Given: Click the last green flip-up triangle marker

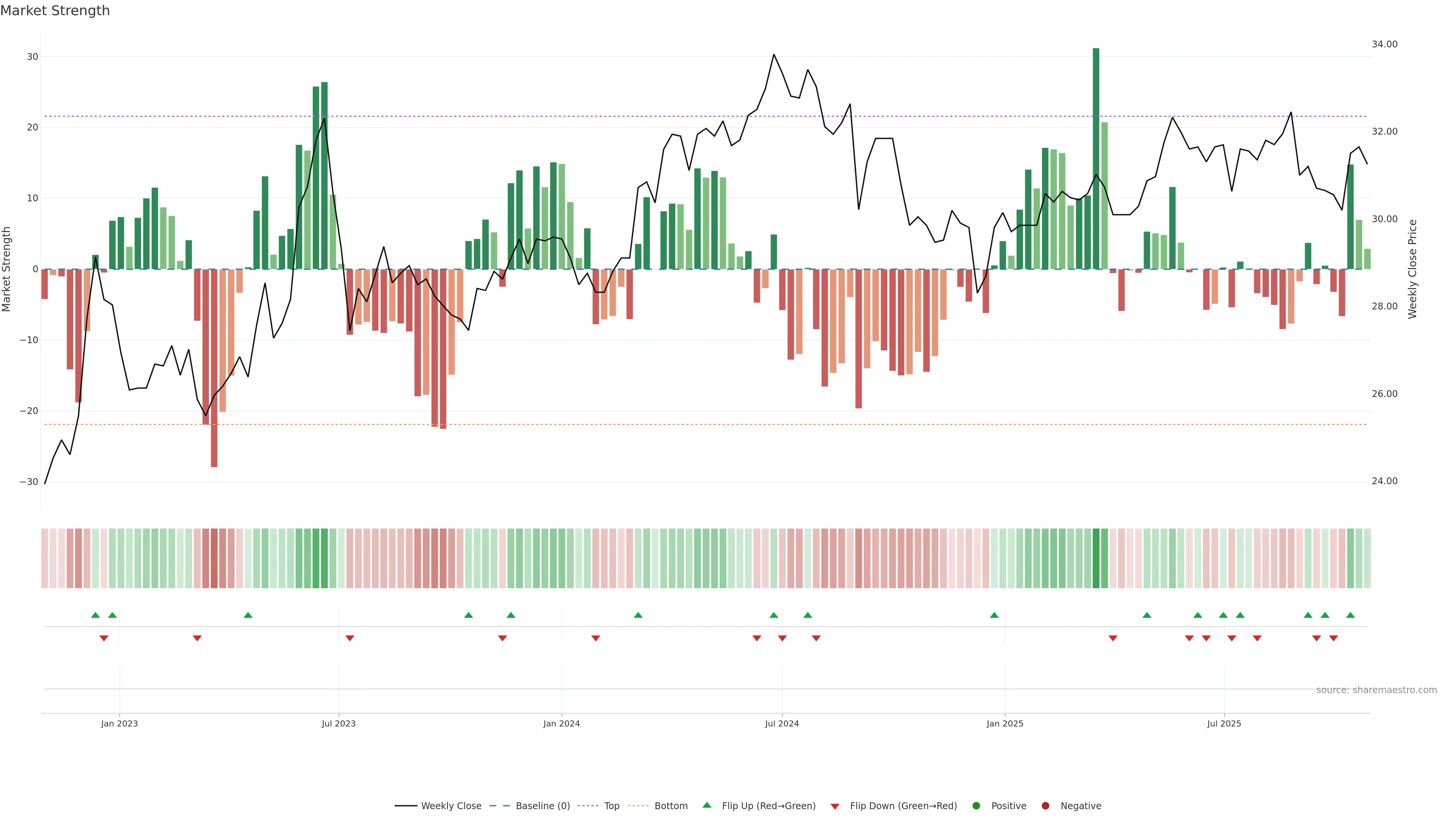Looking at the screenshot, I should point(1350,615).
